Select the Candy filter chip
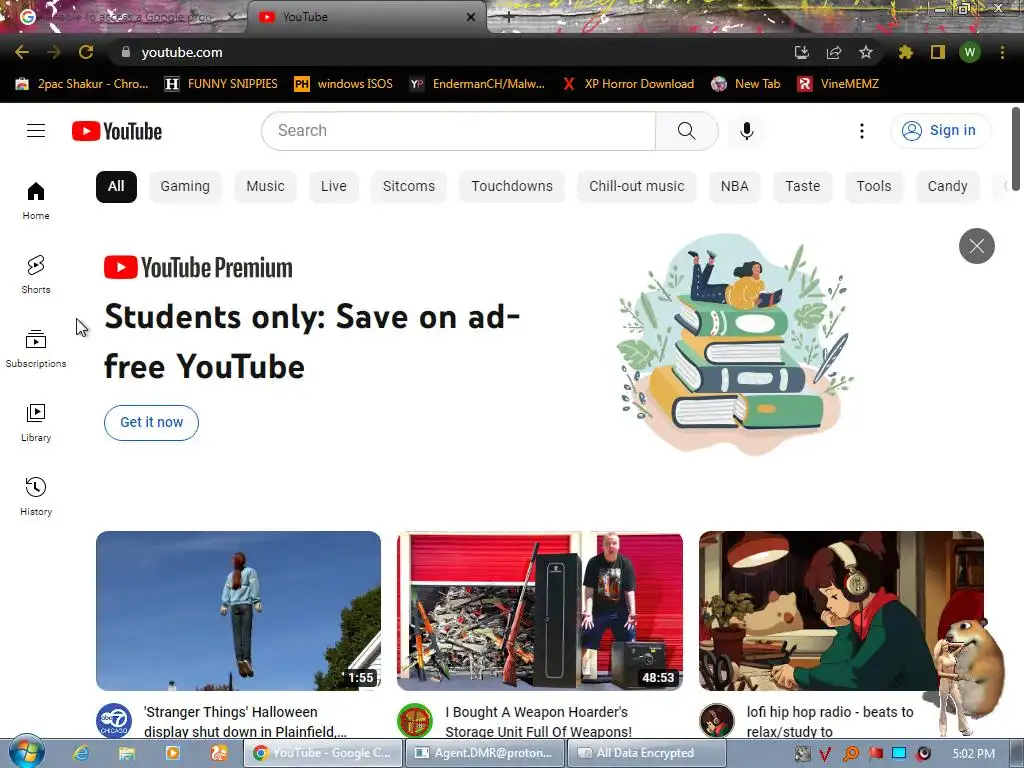This screenshot has height=768, width=1024. (x=948, y=187)
